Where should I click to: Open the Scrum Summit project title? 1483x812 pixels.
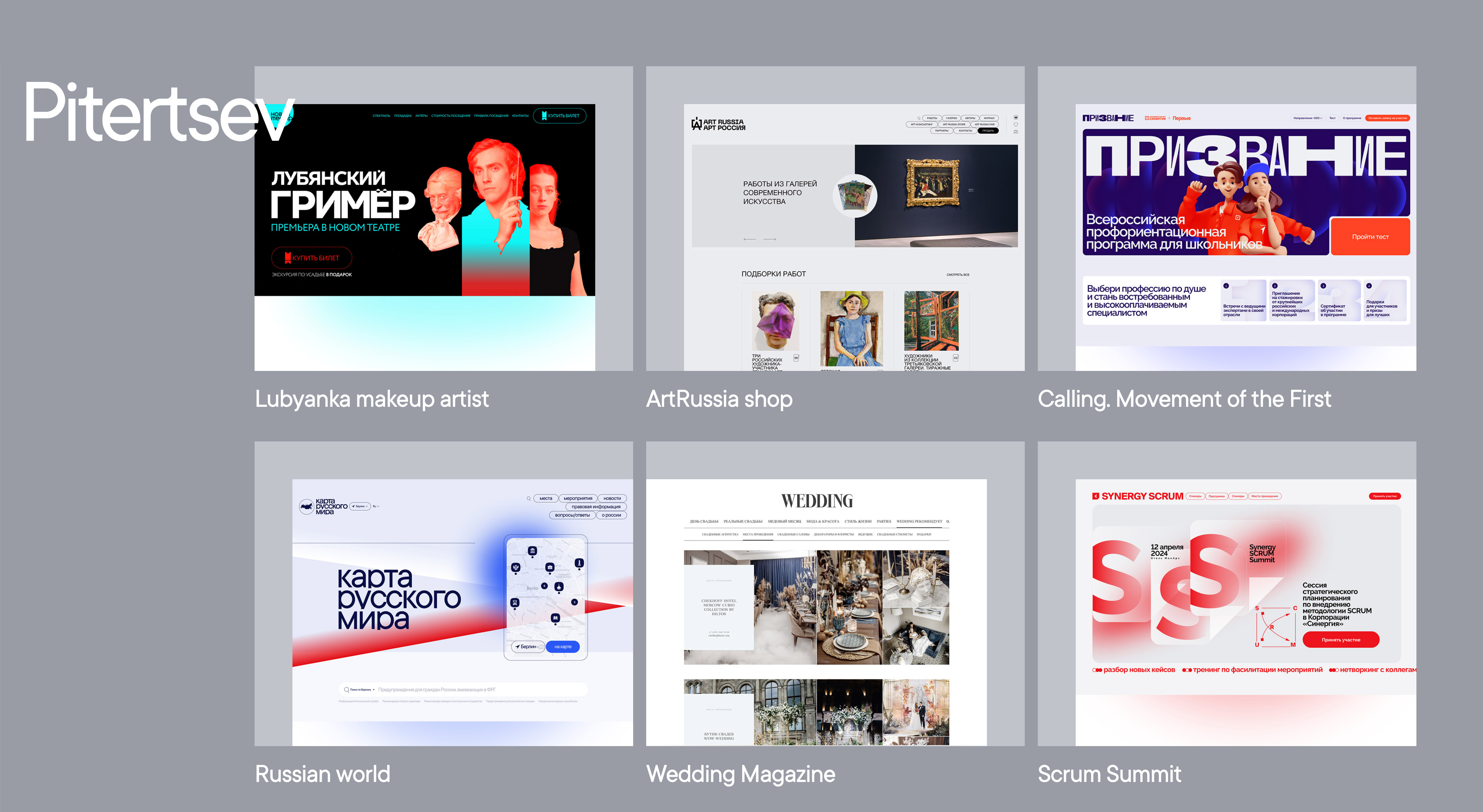click(1109, 774)
